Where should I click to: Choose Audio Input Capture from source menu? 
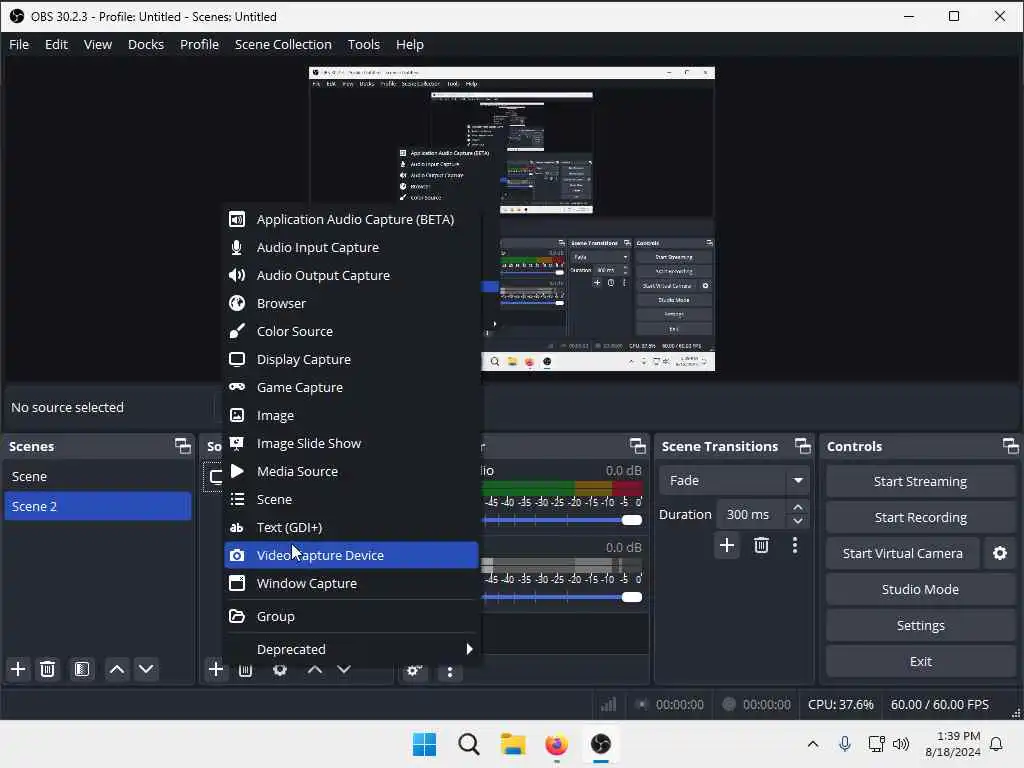coord(351,248)
